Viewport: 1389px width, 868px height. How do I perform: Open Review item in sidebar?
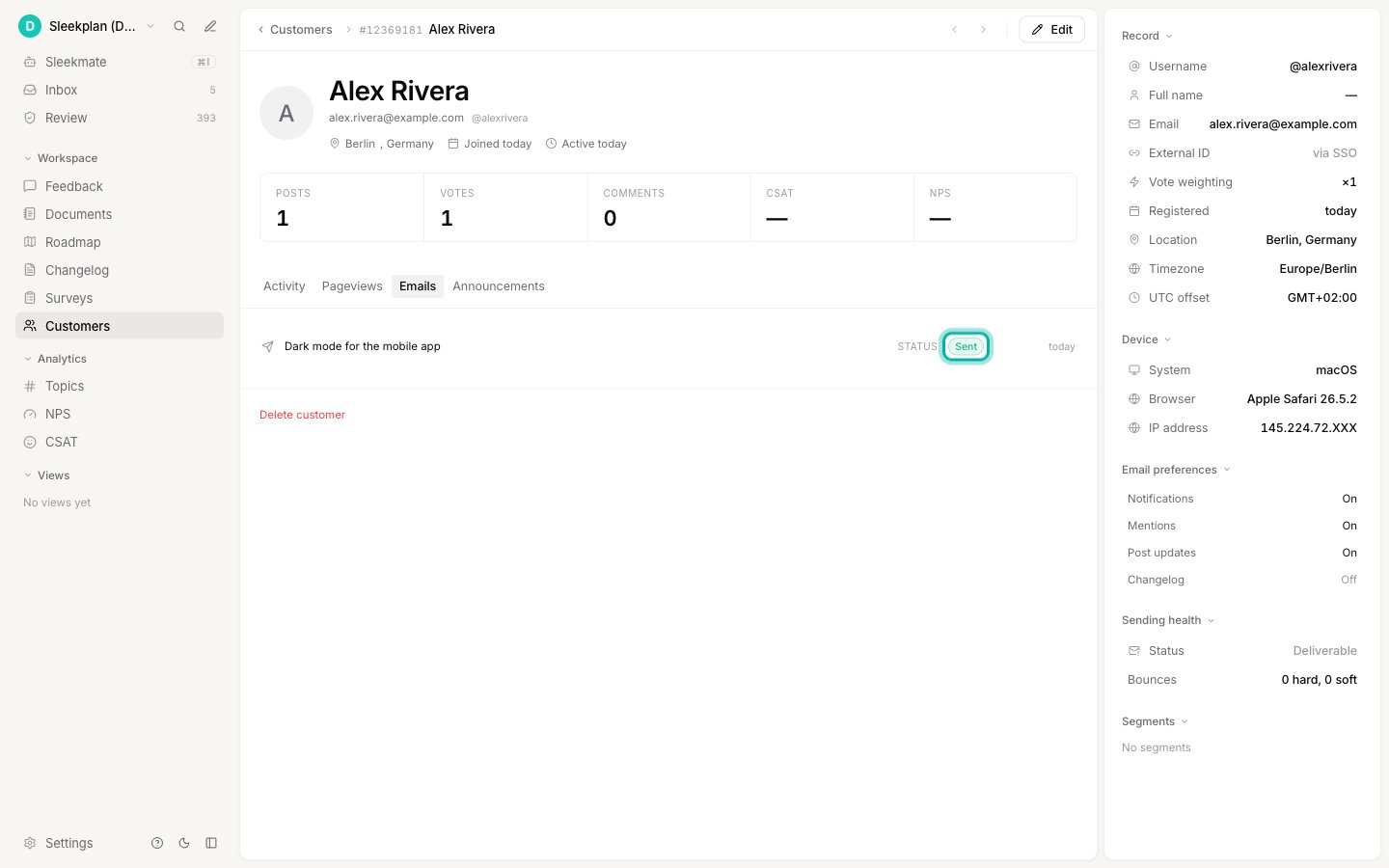(120, 118)
